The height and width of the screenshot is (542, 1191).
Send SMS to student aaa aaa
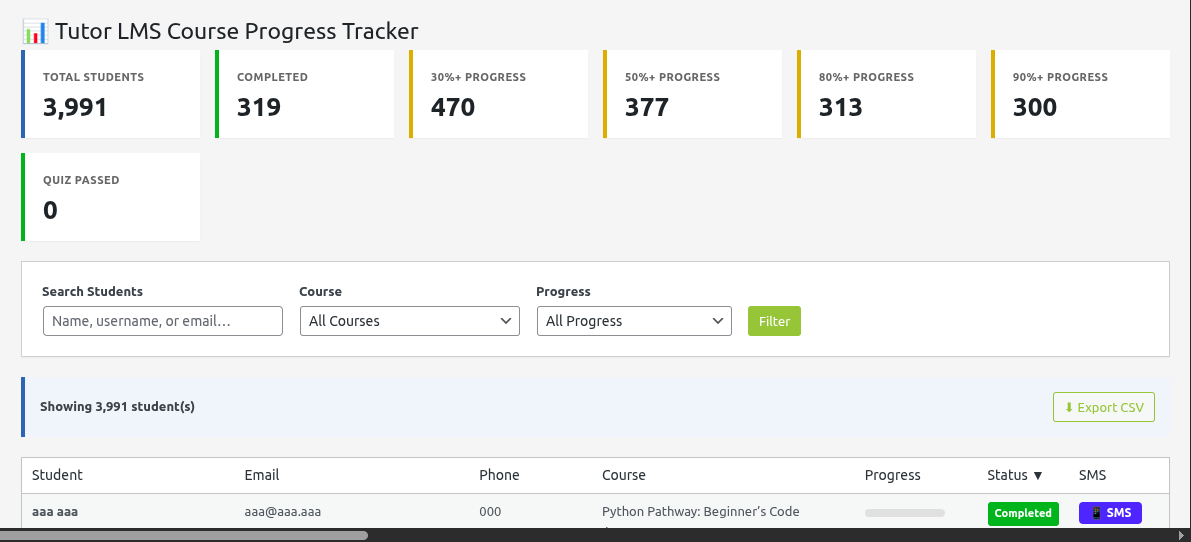pos(1110,513)
